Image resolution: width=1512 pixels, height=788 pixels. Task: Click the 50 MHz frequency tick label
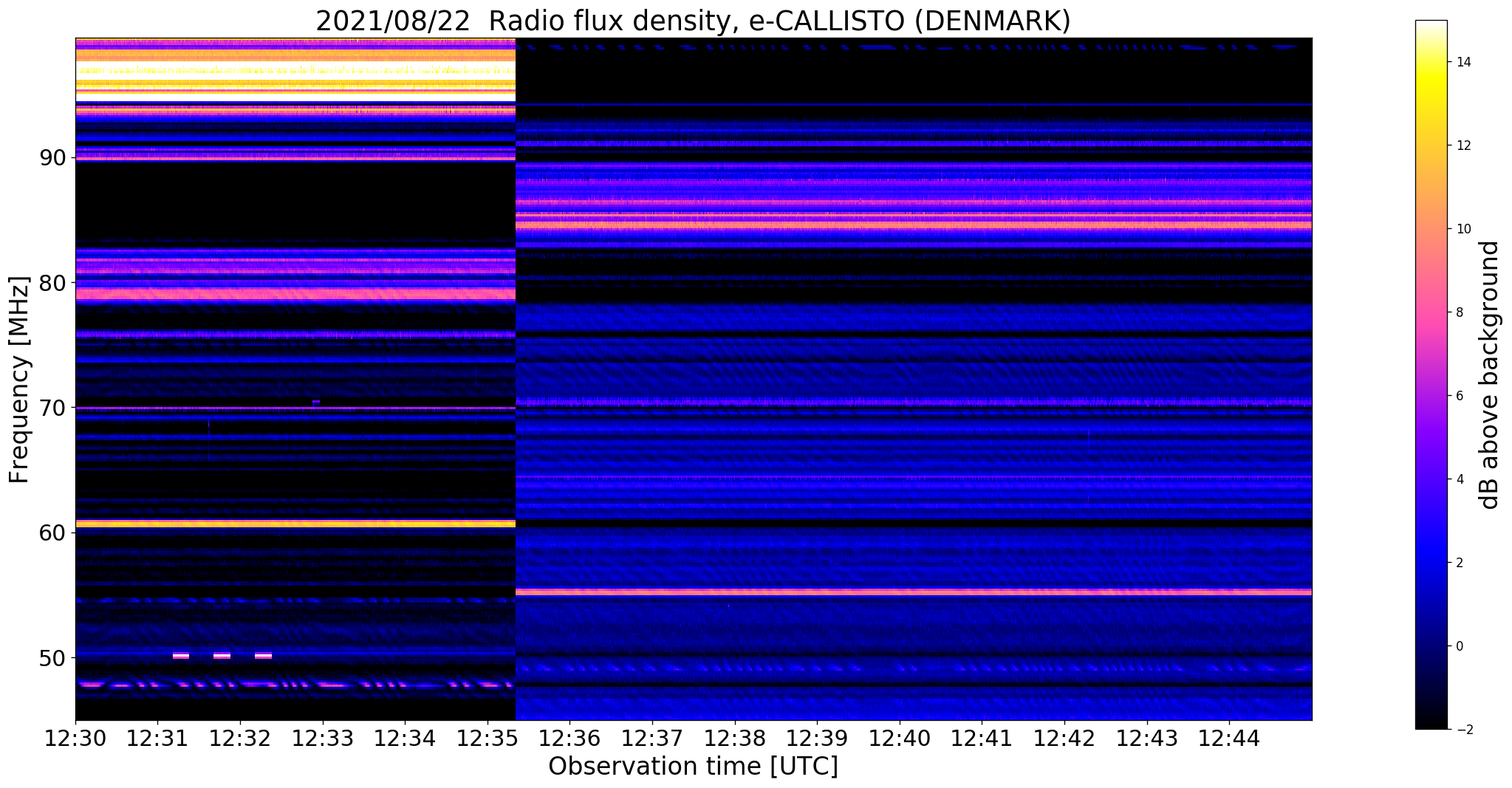click(53, 657)
